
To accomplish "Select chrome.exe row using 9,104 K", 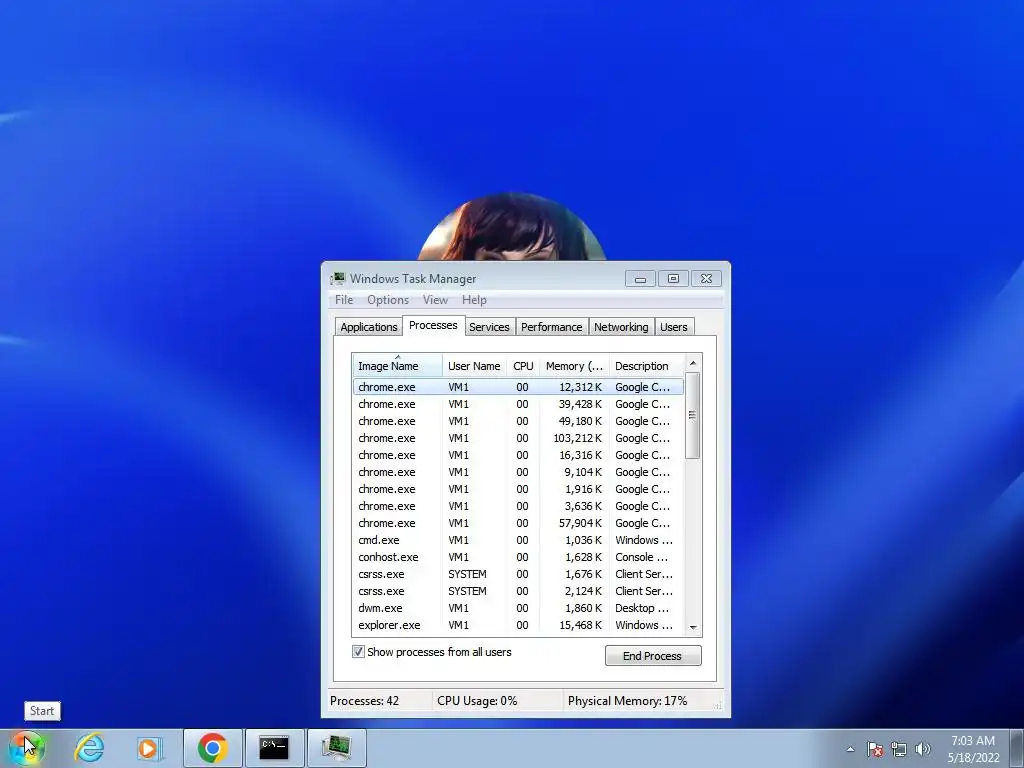I will (519, 472).
